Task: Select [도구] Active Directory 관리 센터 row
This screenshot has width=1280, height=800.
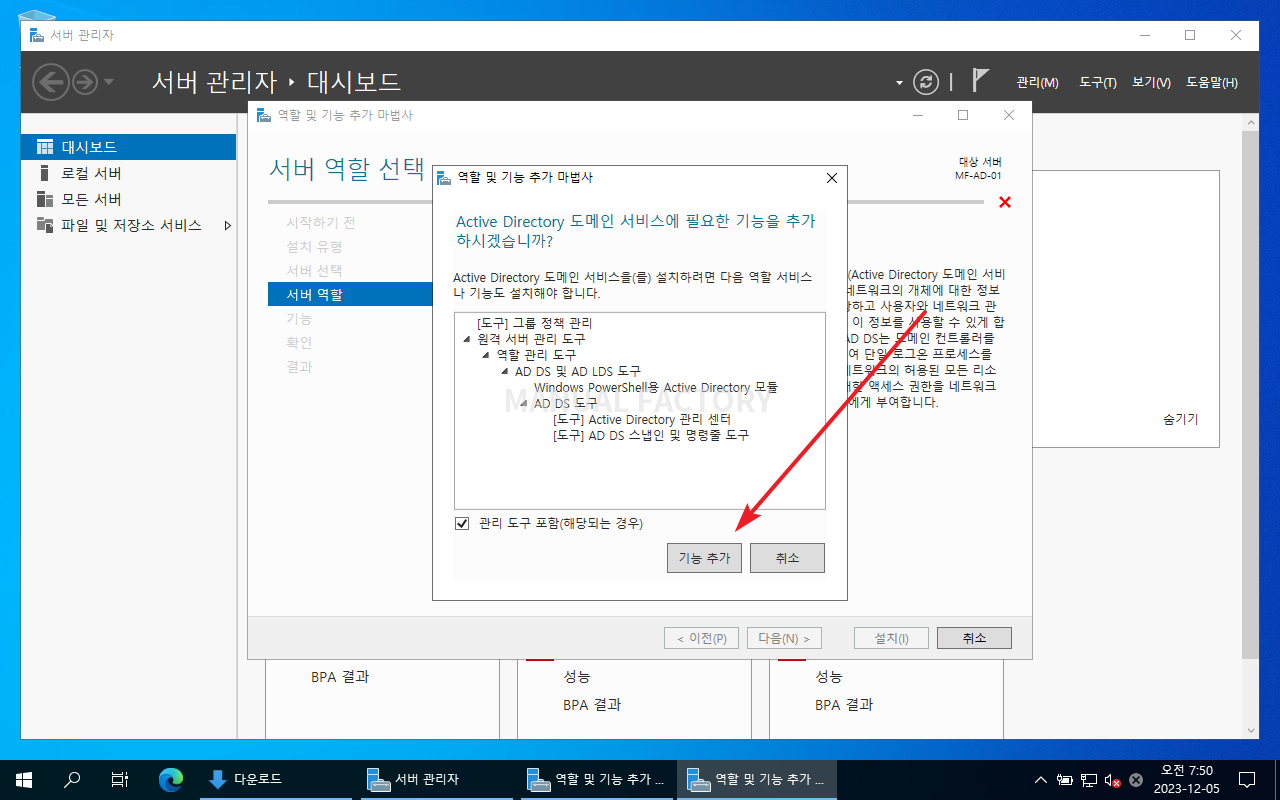Action: [x=642, y=419]
